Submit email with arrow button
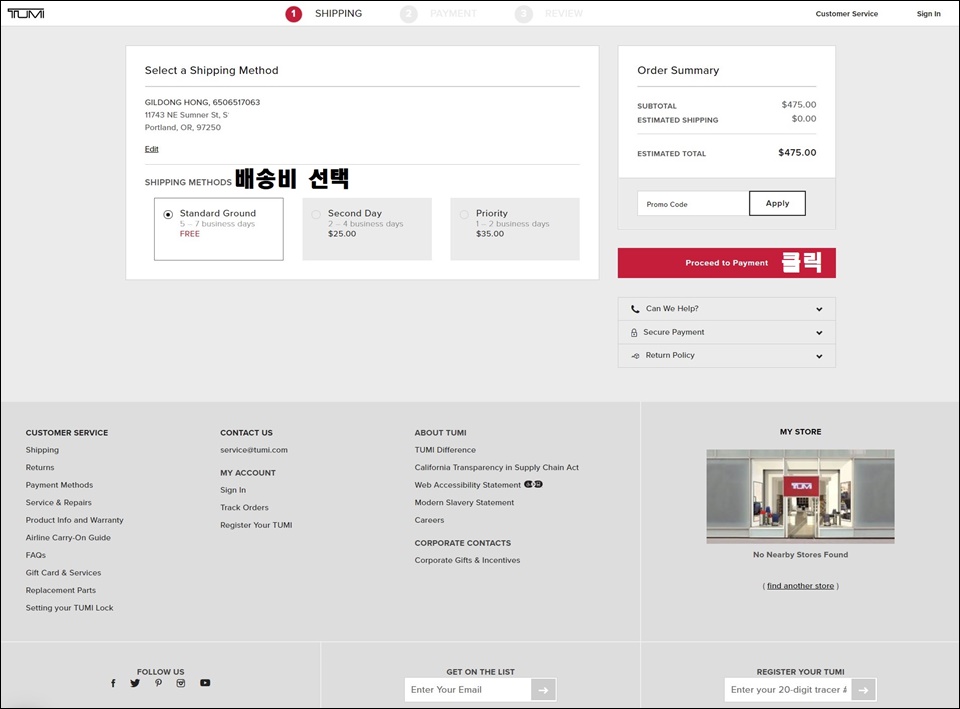960x709 pixels. tap(544, 690)
